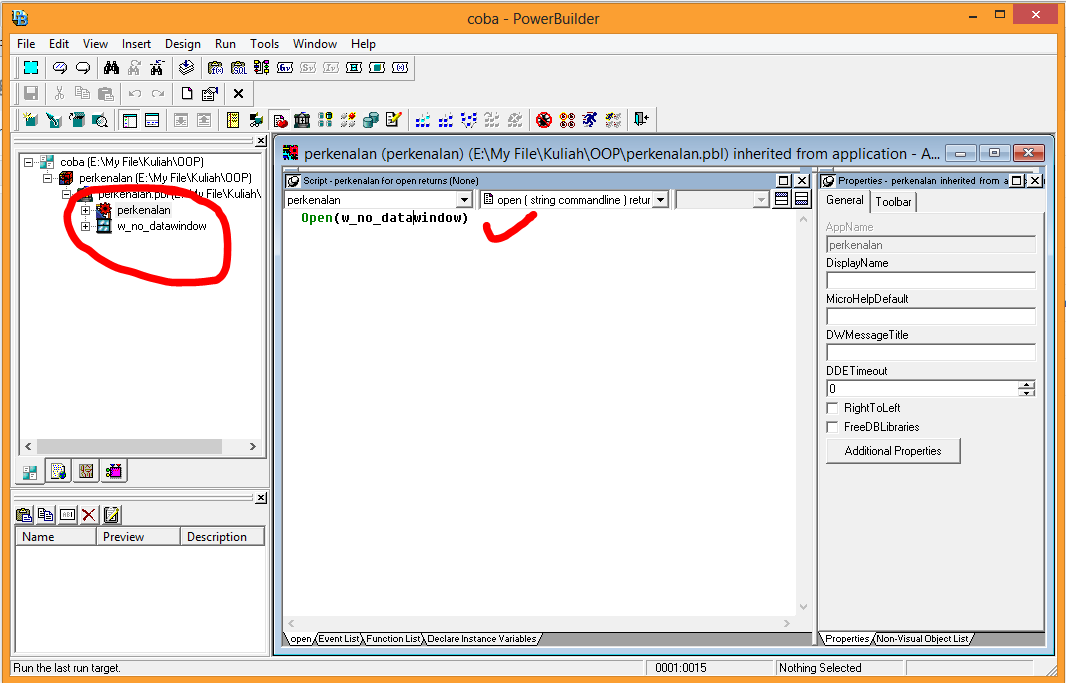Image resolution: width=1066 pixels, height=683 pixels.
Task: Click the cyan Select All toolbar icon
Action: (31, 67)
